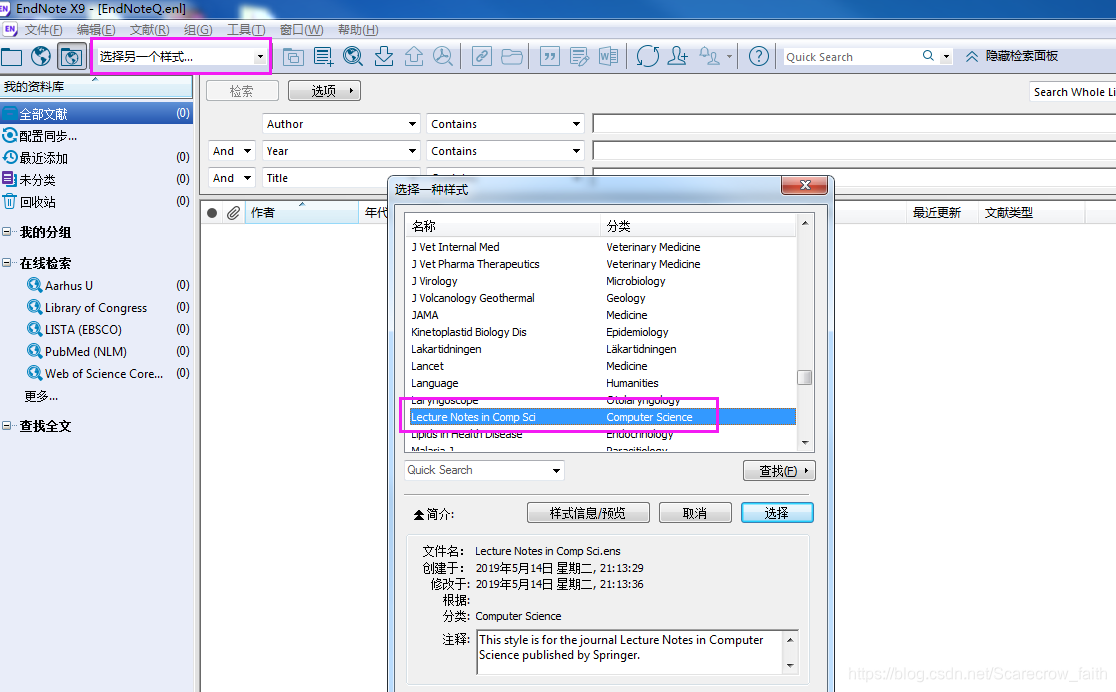Viewport: 1116px width, 692px height.
Task: Sort styles by the 名称 column header
Action: click(x=502, y=226)
